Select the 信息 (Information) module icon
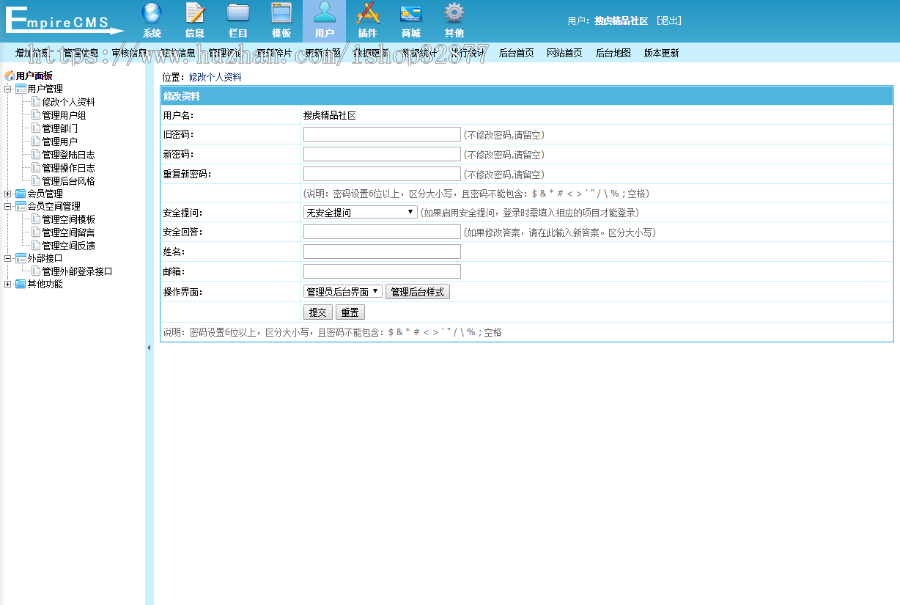 (195, 21)
